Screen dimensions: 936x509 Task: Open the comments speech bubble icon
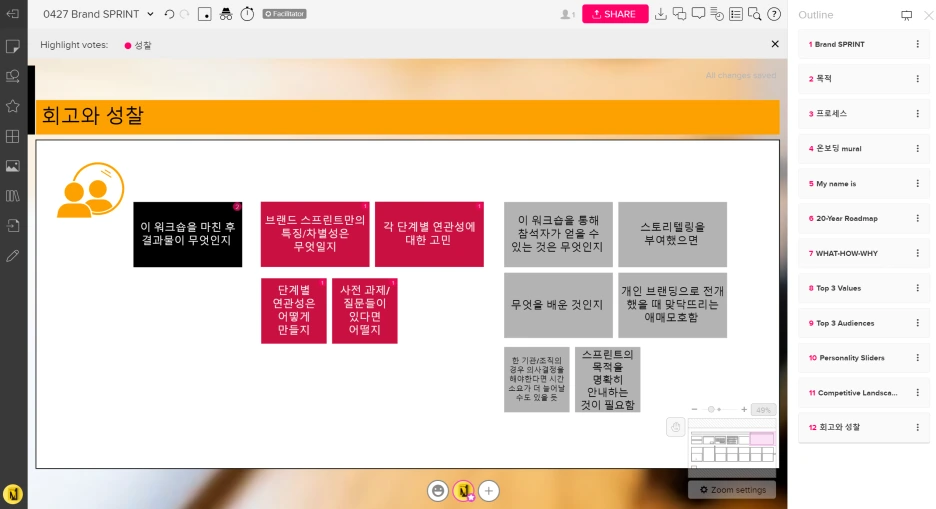(698, 14)
